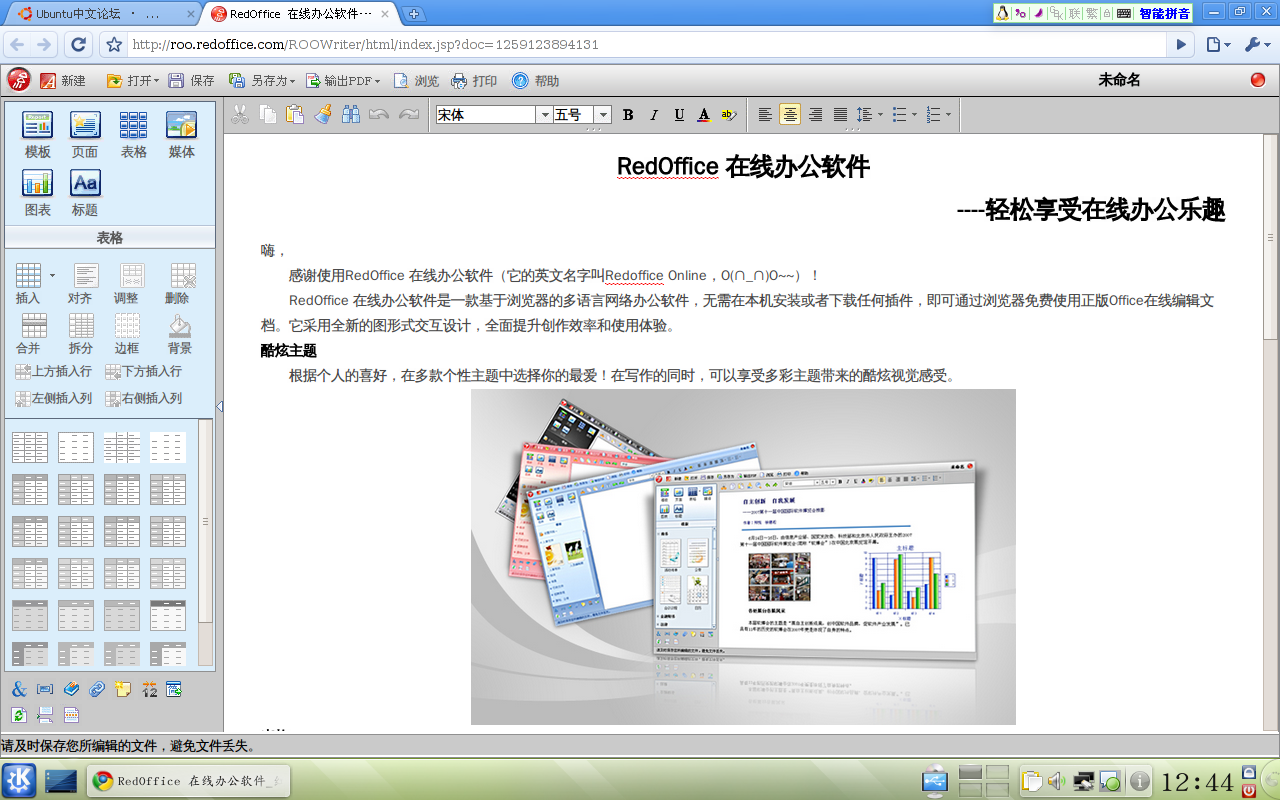Click 上方插入行 (insert row above)

(x=53, y=372)
